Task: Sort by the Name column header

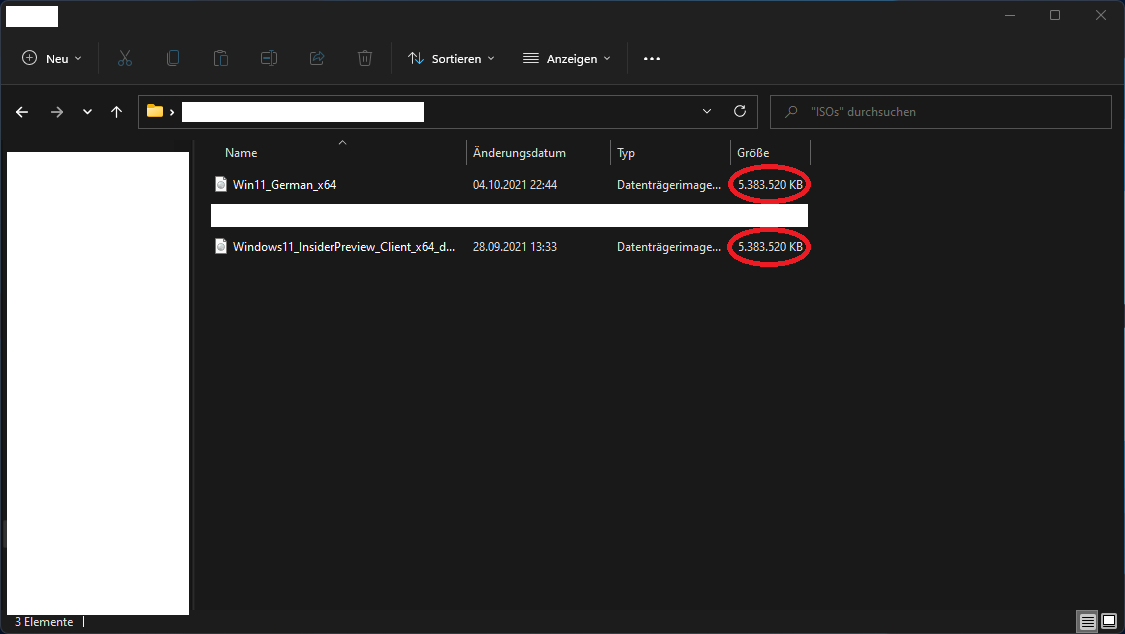Action: click(241, 153)
